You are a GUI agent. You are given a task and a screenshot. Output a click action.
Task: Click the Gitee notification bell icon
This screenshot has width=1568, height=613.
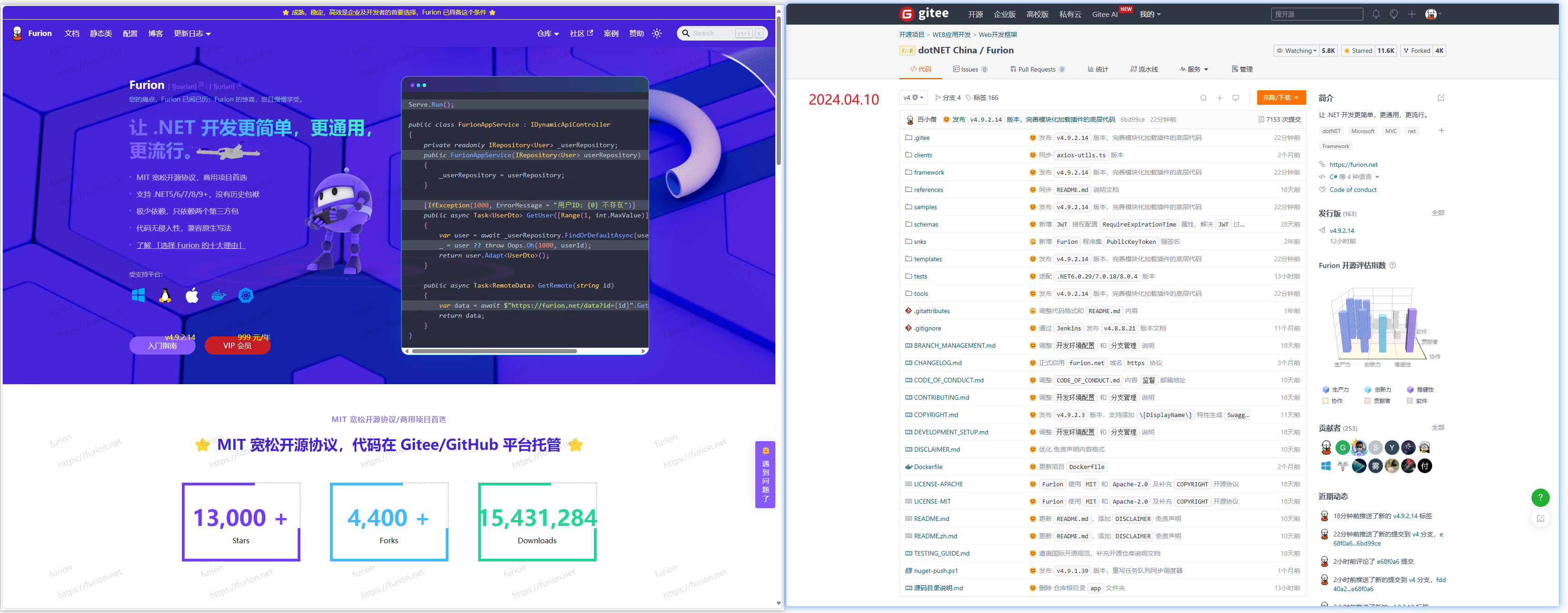tap(1376, 14)
